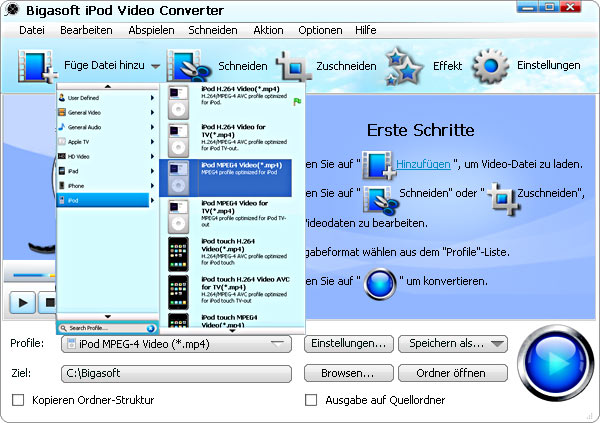Screen dimensions: 600x423
Task: Click the iPhone category icon
Action: click(x=62, y=186)
